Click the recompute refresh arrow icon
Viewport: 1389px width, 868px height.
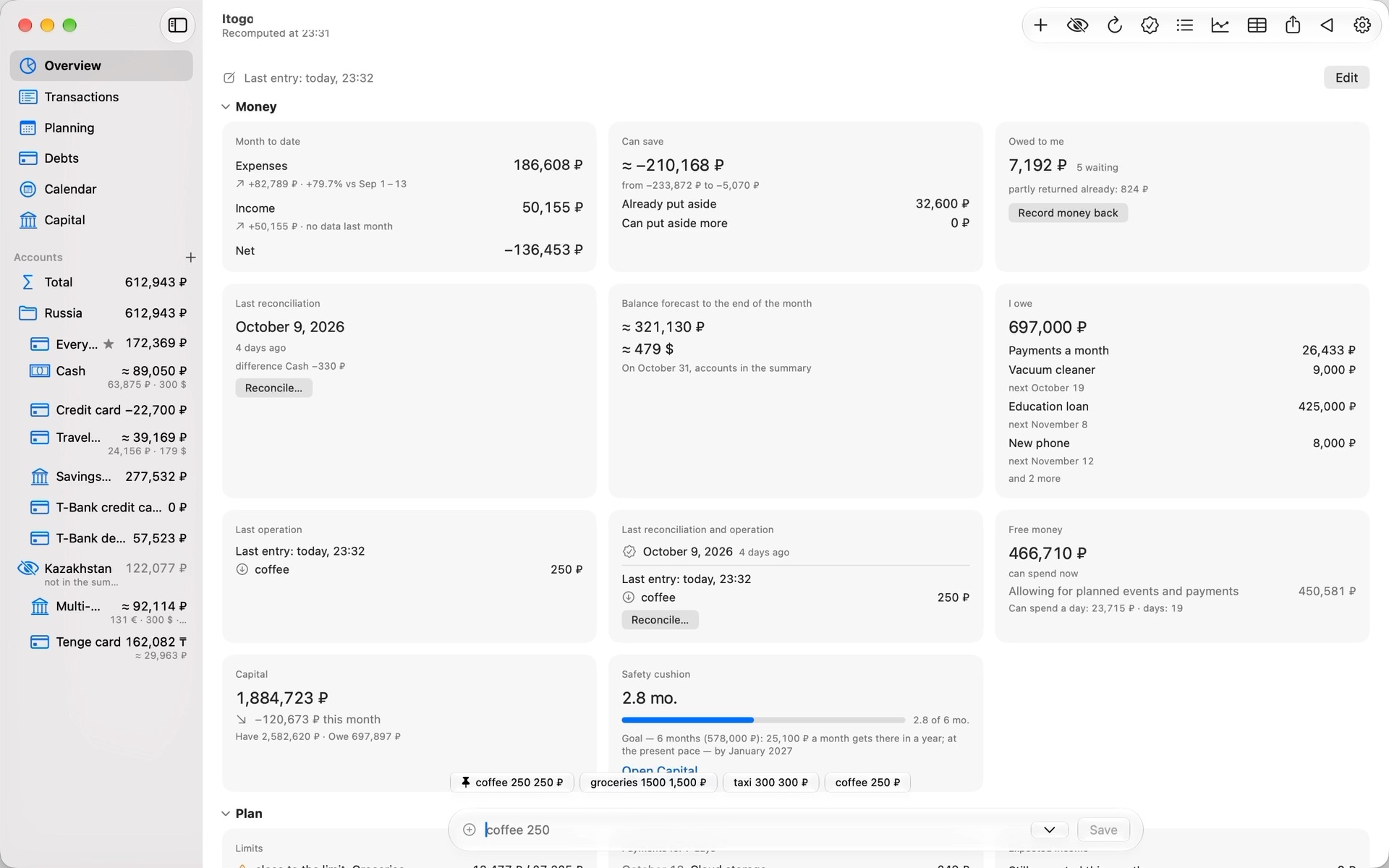click(x=1114, y=25)
